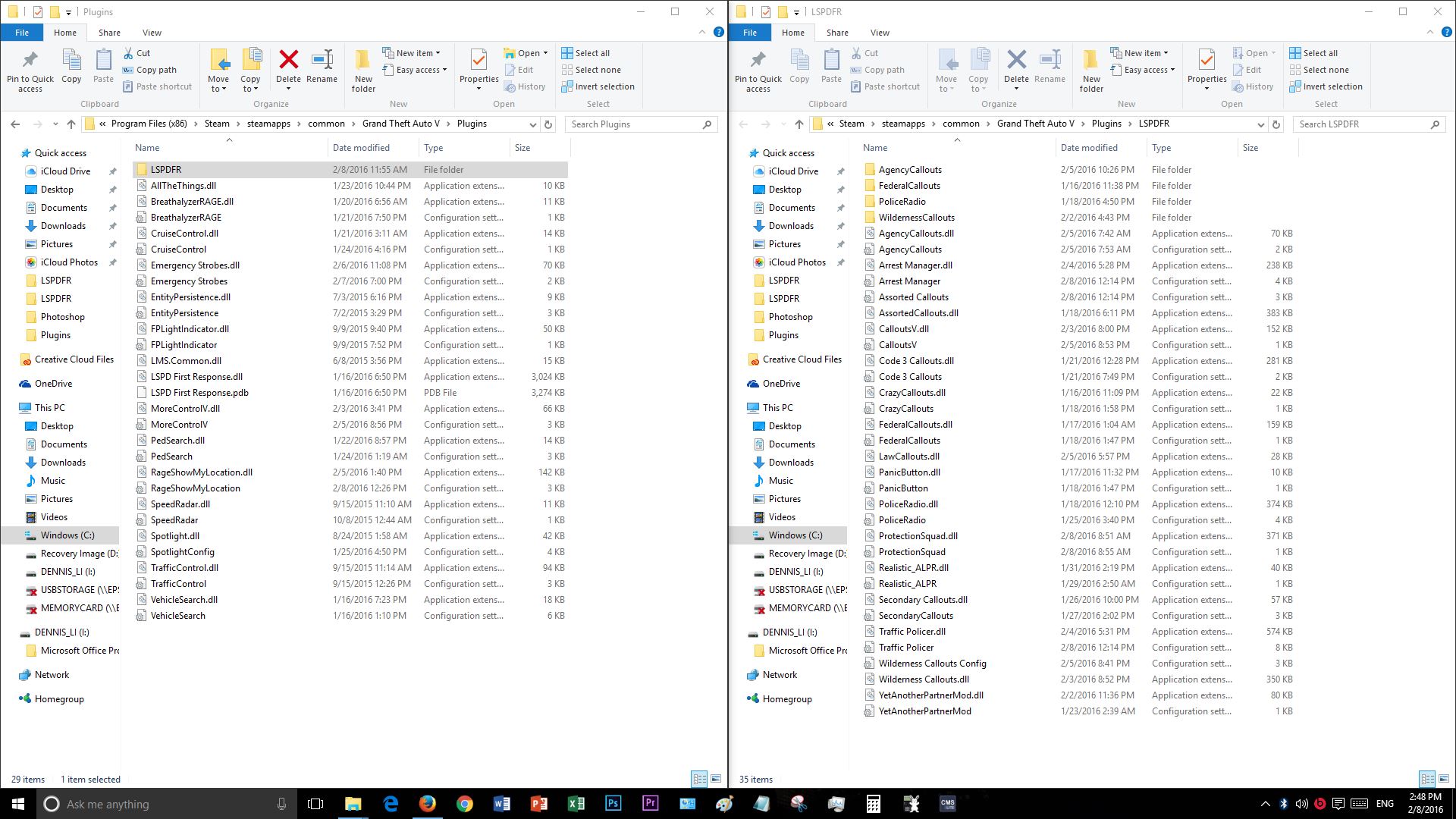The width and height of the screenshot is (1456, 819).
Task: Switch LSPDFR window to details view toggle
Action: 1426,779
